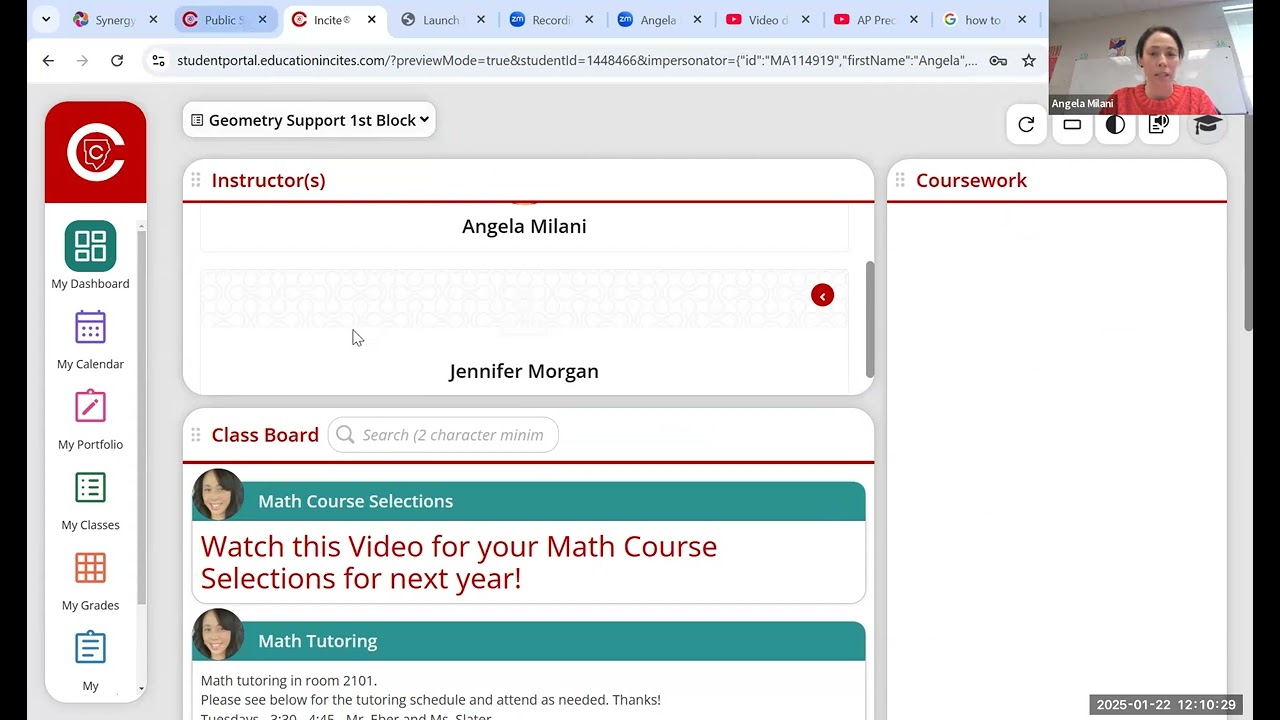Click the rectangle layout icon in toolbar
This screenshot has height=720, width=1280.
1072,125
